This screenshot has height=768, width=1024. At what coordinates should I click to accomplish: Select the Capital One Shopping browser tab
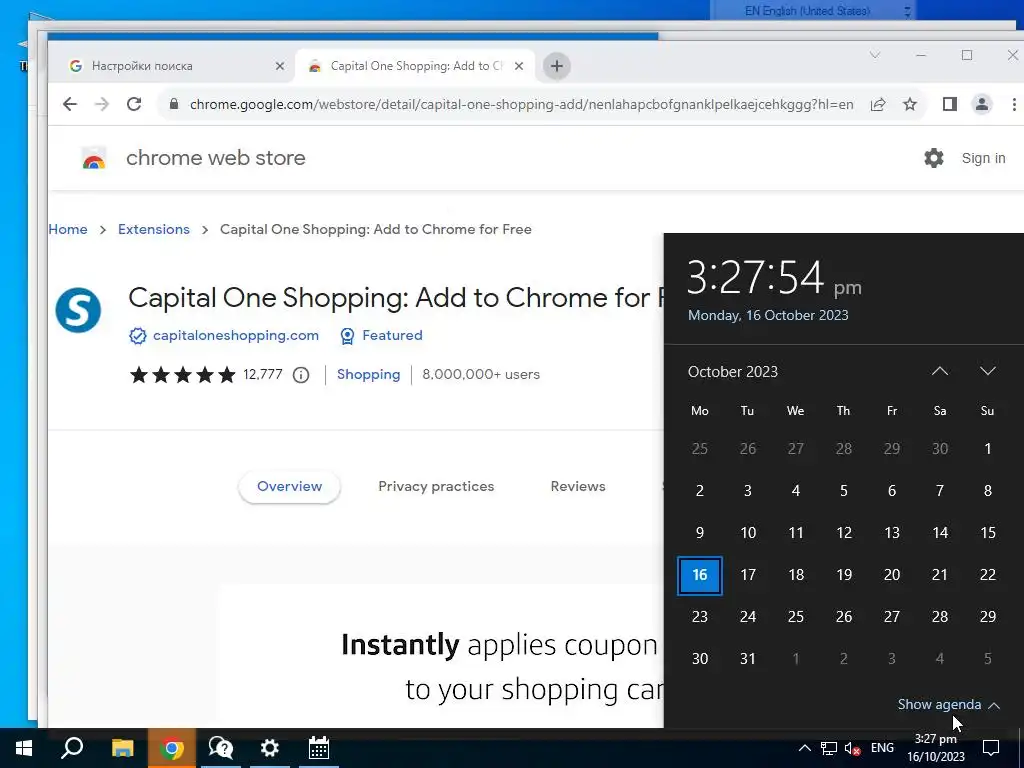(416, 66)
